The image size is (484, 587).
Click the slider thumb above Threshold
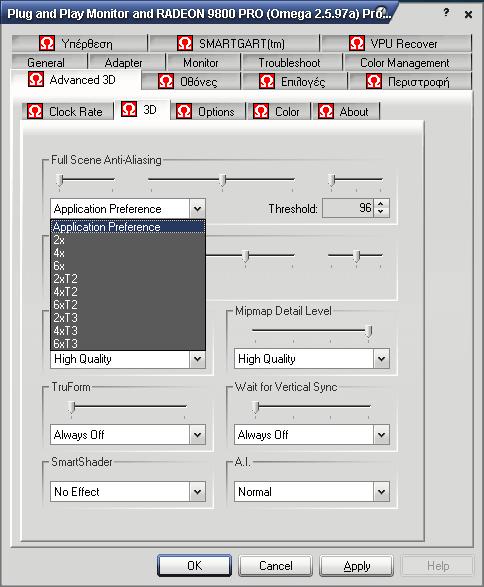pyautogui.click(x=331, y=180)
